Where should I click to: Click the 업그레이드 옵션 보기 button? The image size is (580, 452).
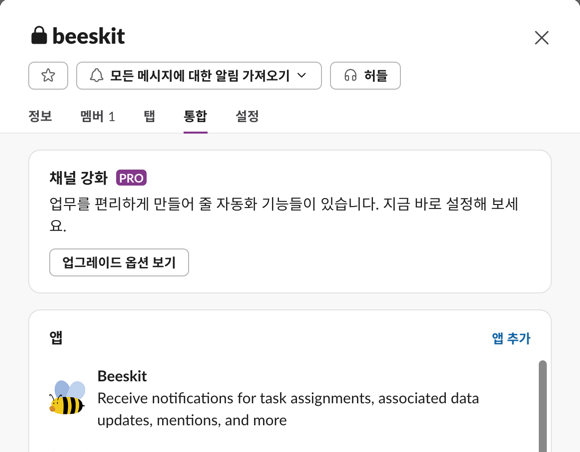[x=119, y=263]
